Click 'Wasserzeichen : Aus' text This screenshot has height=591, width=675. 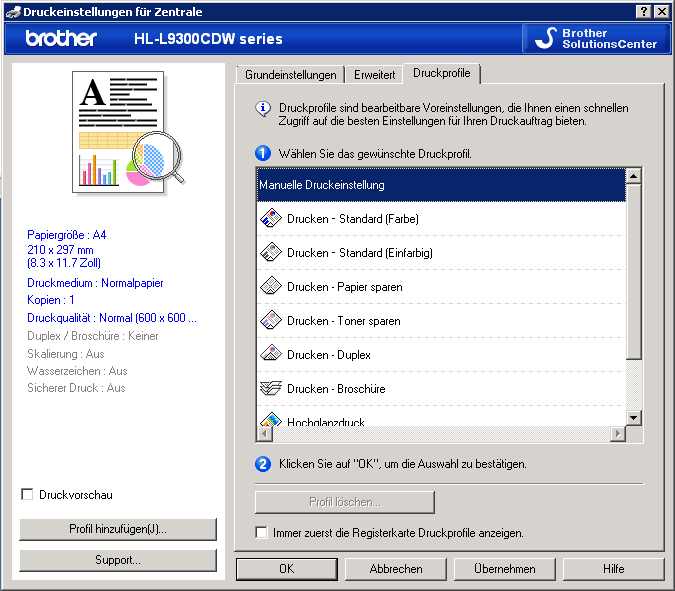[77, 371]
